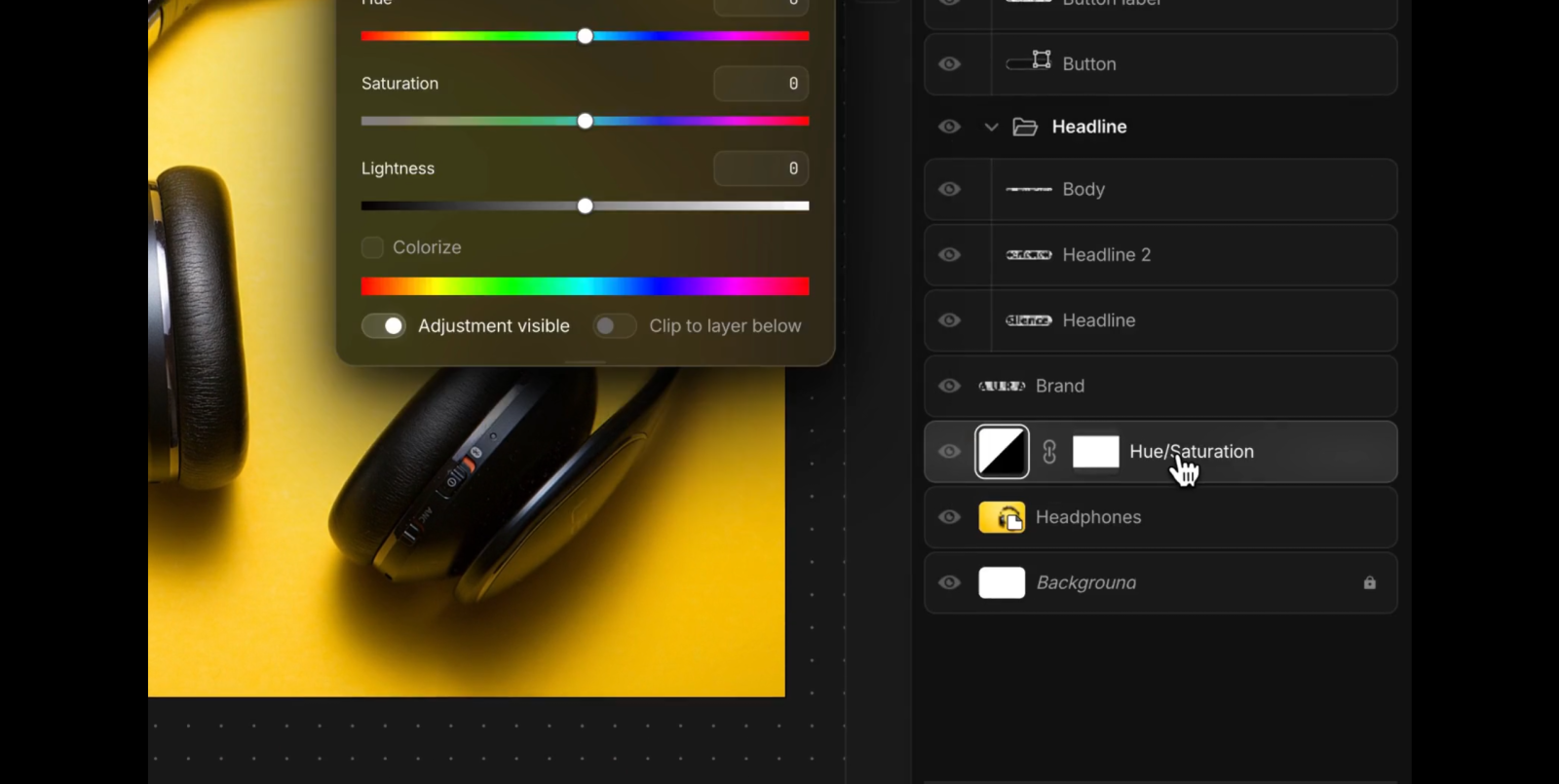Click the Background layer thumbnail
This screenshot has height=784, width=1559.
pos(1002,582)
